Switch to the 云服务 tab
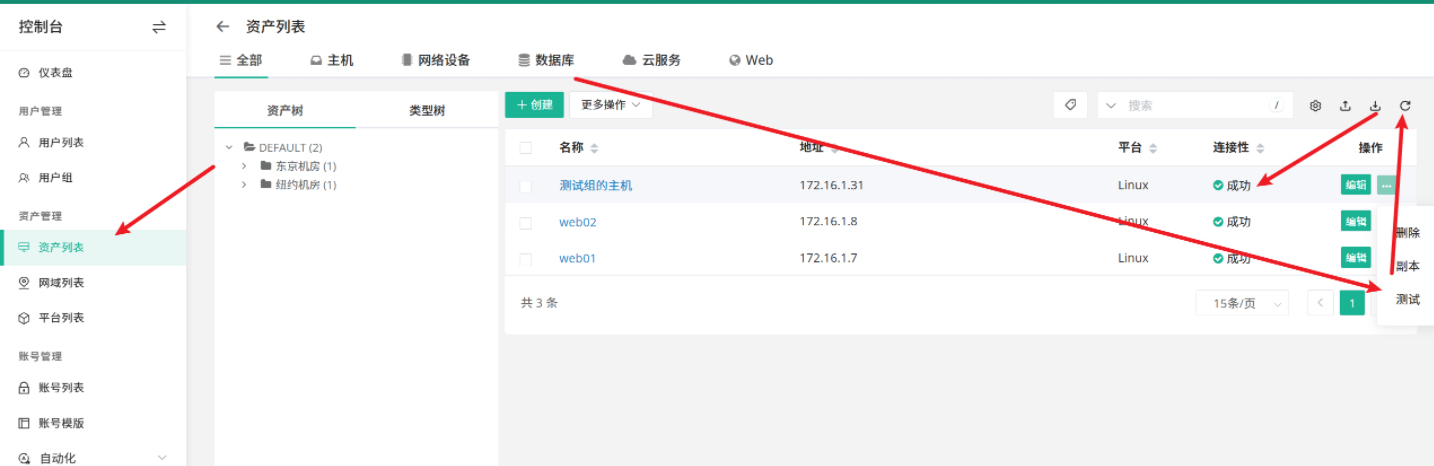The height and width of the screenshot is (466, 1434). click(x=652, y=60)
